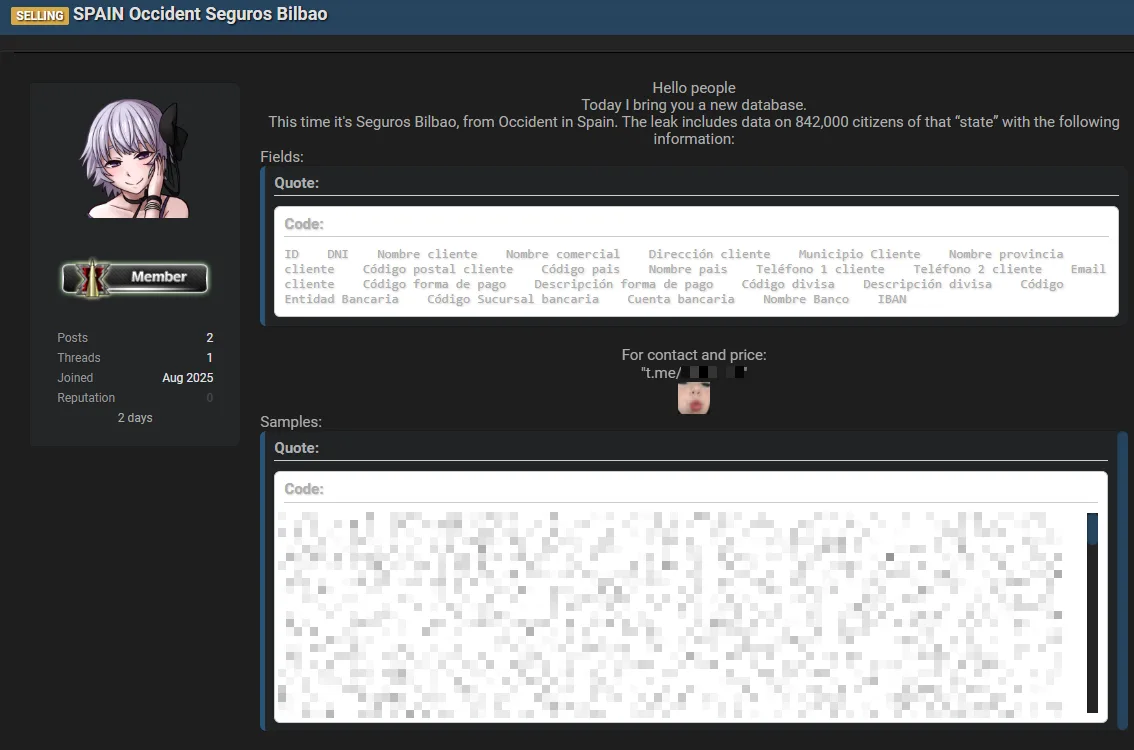This screenshot has height=750, width=1134.
Task: Click the "Hello people" greeting line
Action: coord(693,88)
